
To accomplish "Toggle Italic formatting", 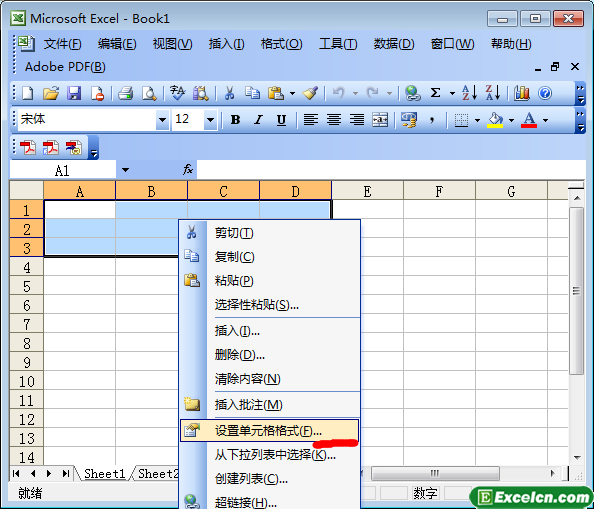I will (x=258, y=120).
